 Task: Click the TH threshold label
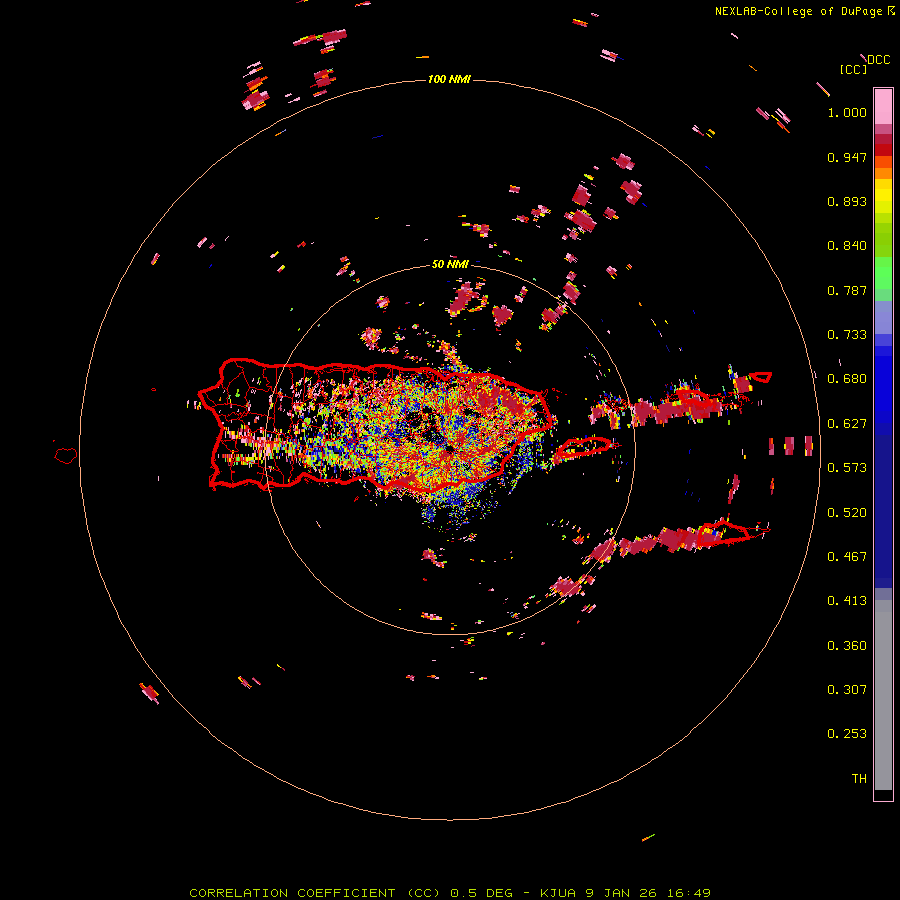[x=859, y=778]
